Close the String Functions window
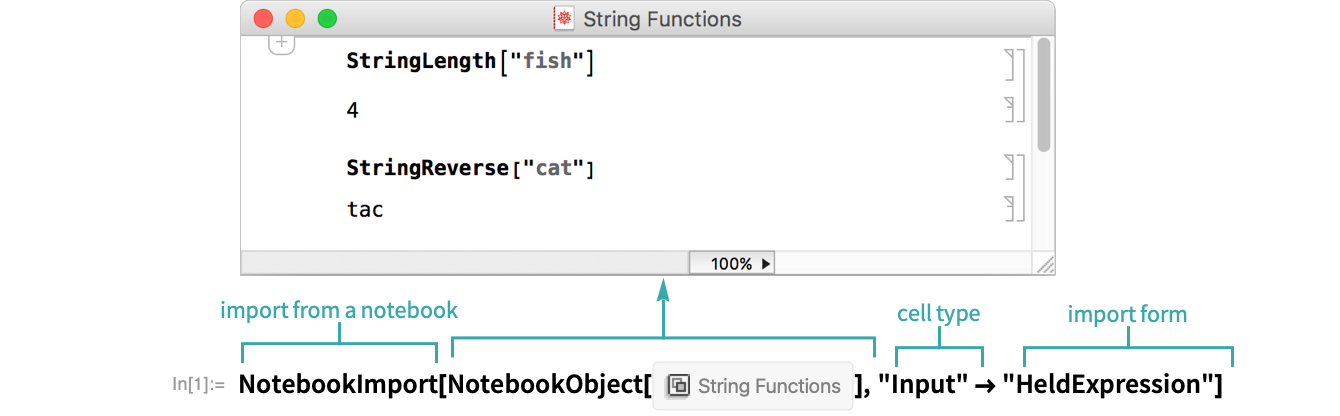 coord(264,19)
